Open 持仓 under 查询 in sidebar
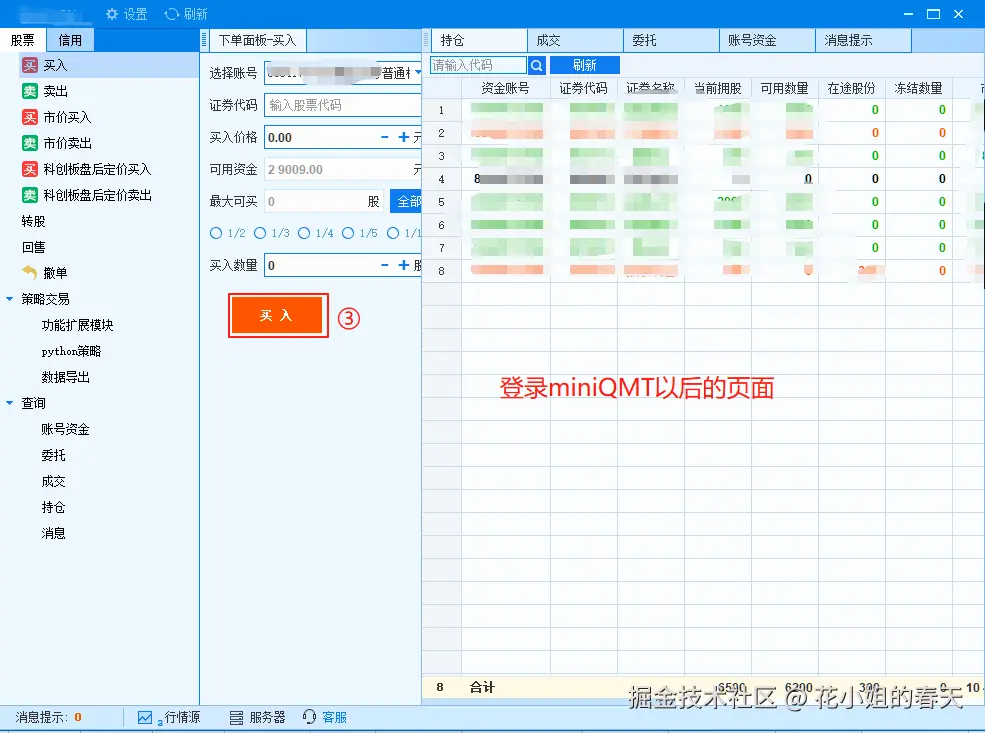The height and width of the screenshot is (733, 985). pos(53,507)
